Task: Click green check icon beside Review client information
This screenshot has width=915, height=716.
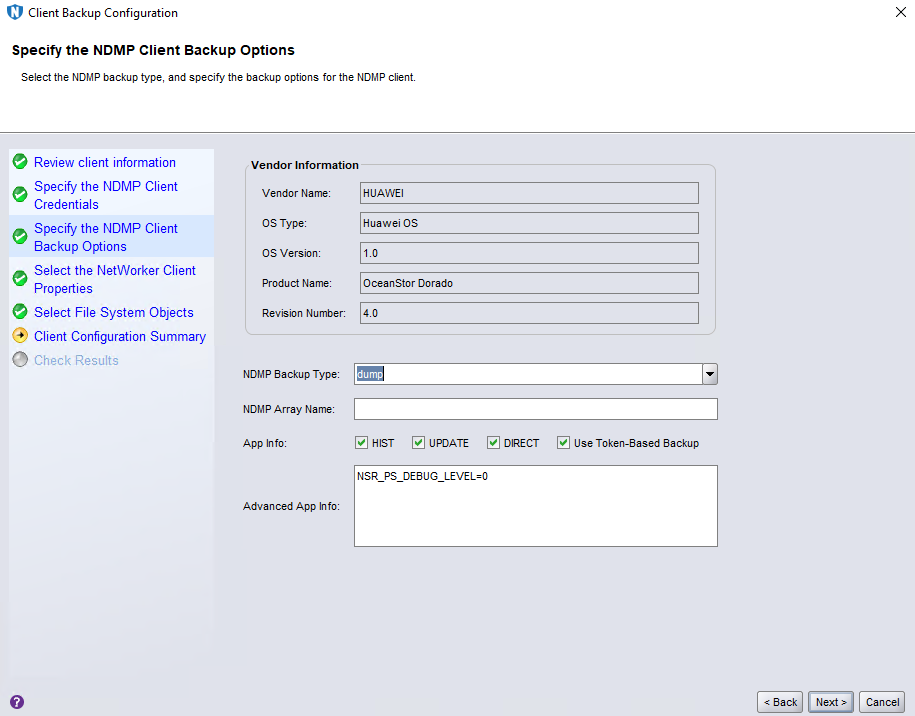Action: coord(20,162)
